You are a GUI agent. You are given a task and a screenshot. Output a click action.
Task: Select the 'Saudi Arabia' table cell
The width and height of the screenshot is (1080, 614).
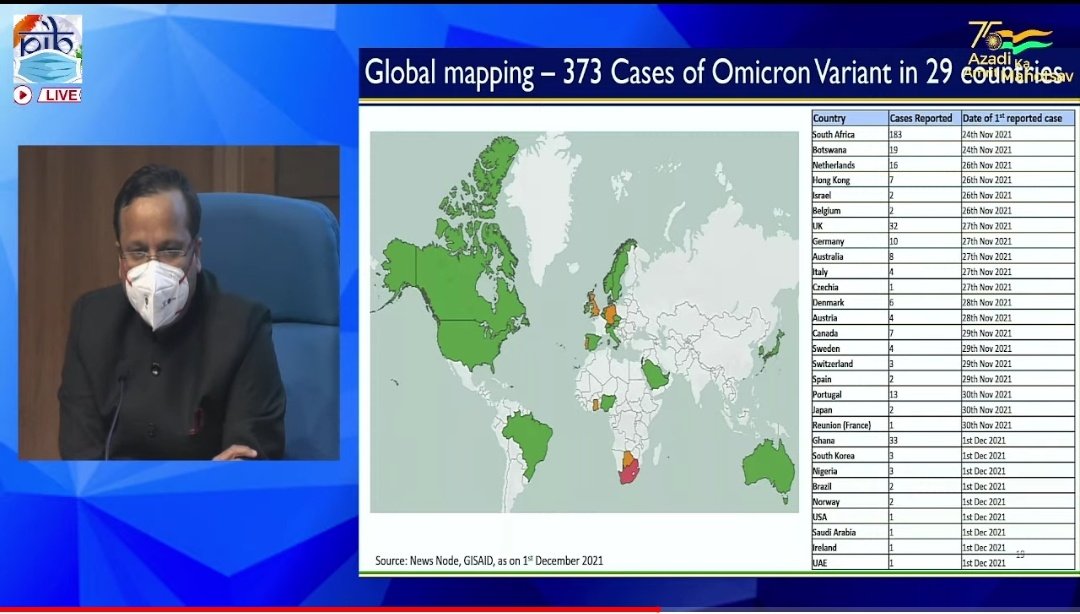[x=850, y=531]
